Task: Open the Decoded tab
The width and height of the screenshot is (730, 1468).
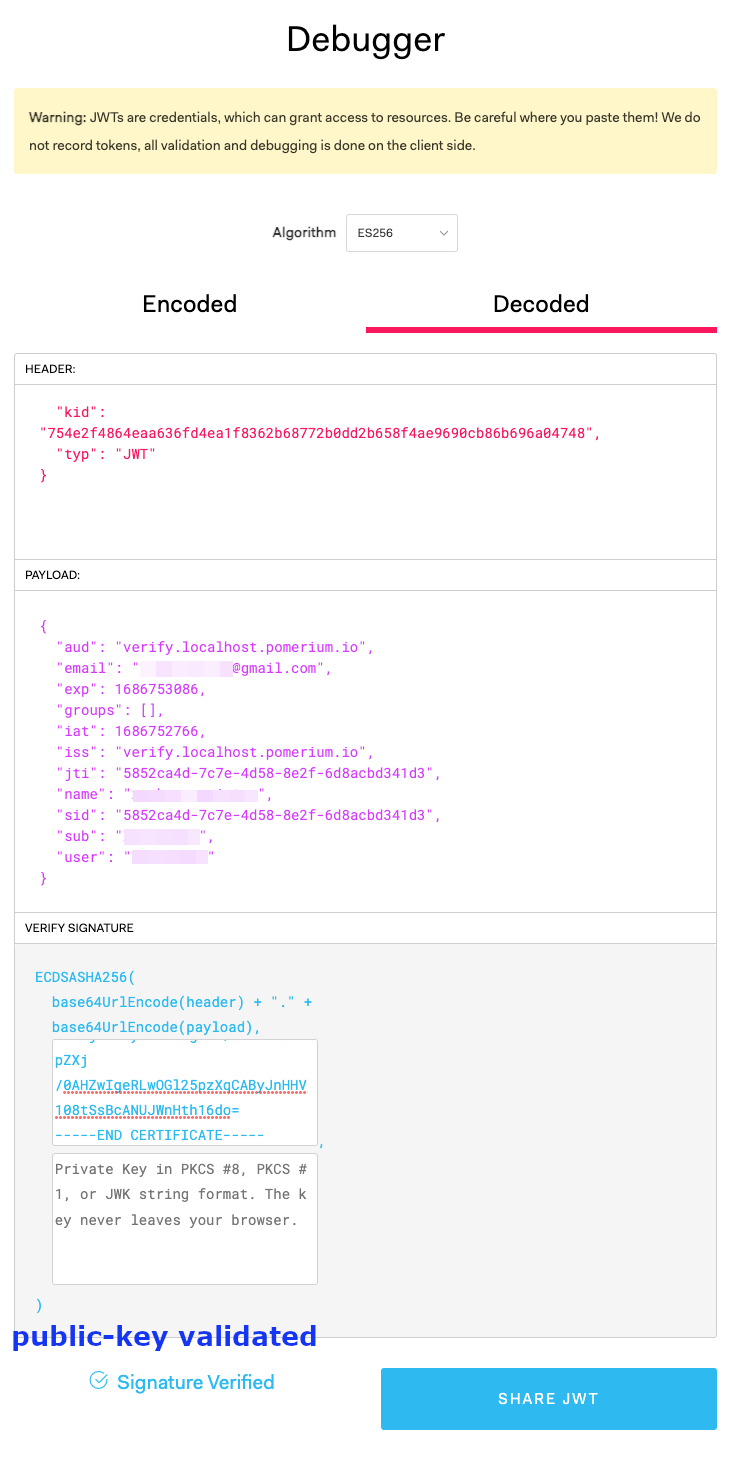Action: point(540,304)
